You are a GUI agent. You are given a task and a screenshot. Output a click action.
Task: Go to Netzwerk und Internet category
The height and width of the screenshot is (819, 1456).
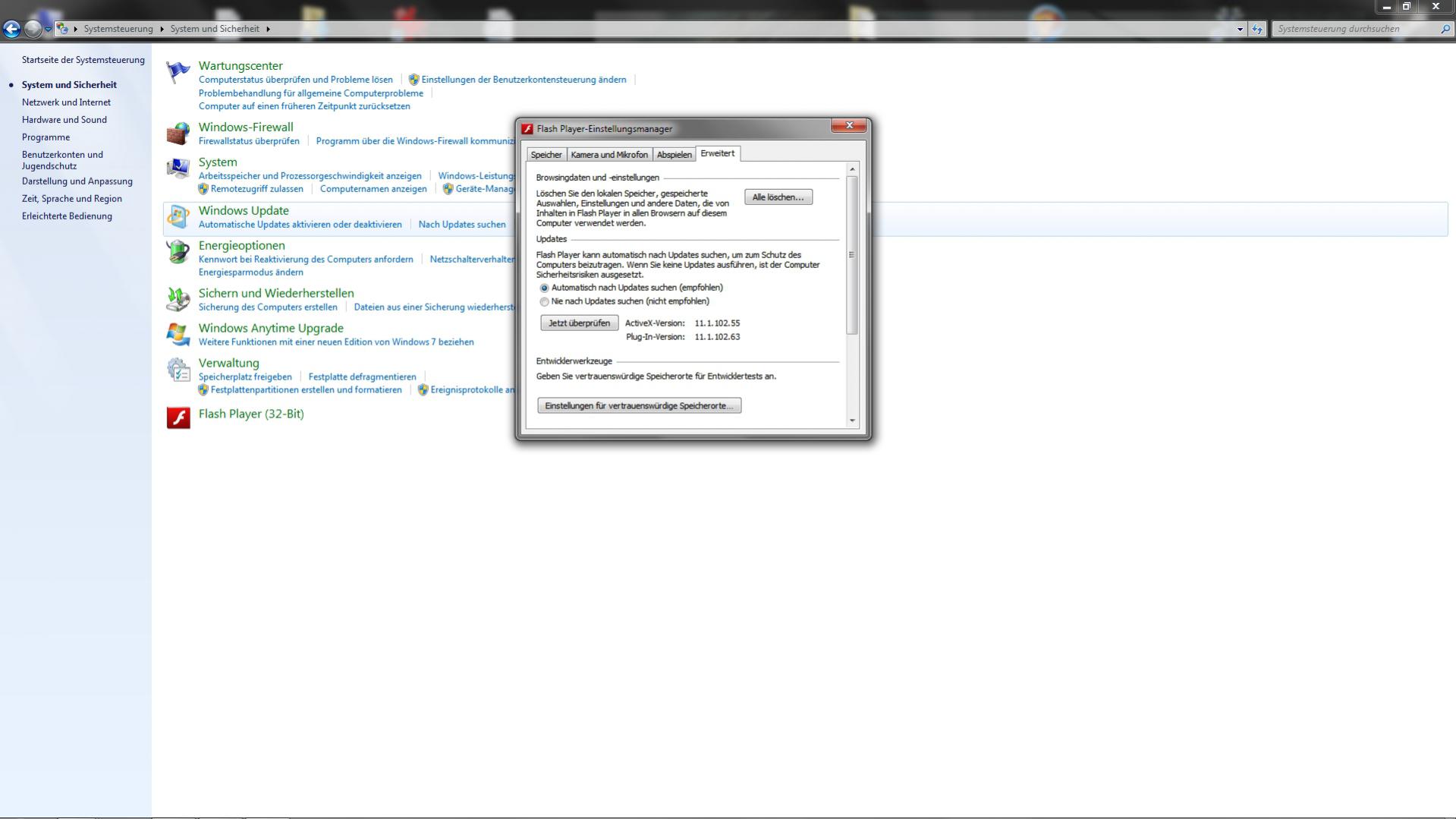(66, 102)
